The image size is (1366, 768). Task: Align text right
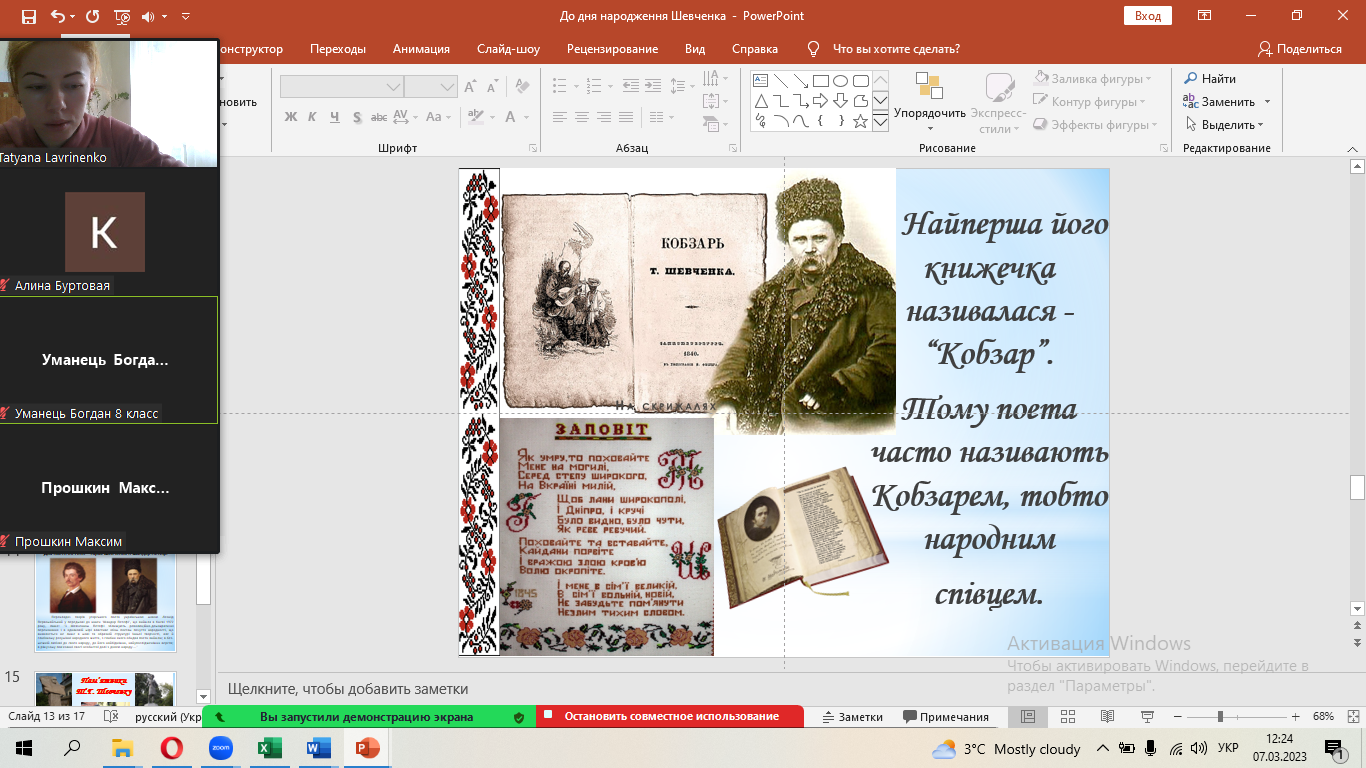coord(604,117)
